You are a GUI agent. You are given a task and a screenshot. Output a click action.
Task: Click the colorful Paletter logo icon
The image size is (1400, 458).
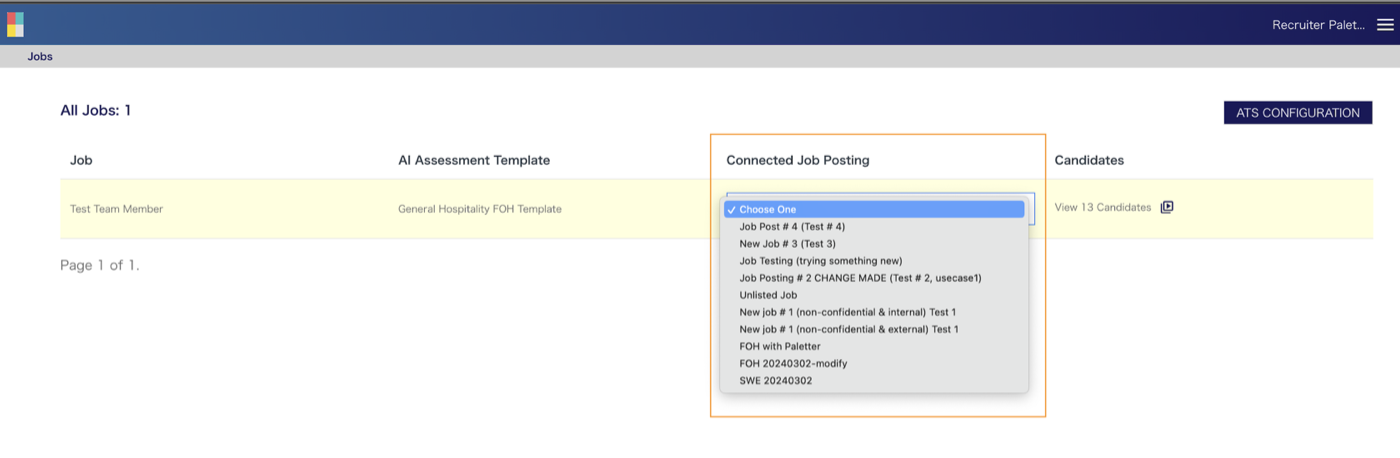click(x=15, y=24)
